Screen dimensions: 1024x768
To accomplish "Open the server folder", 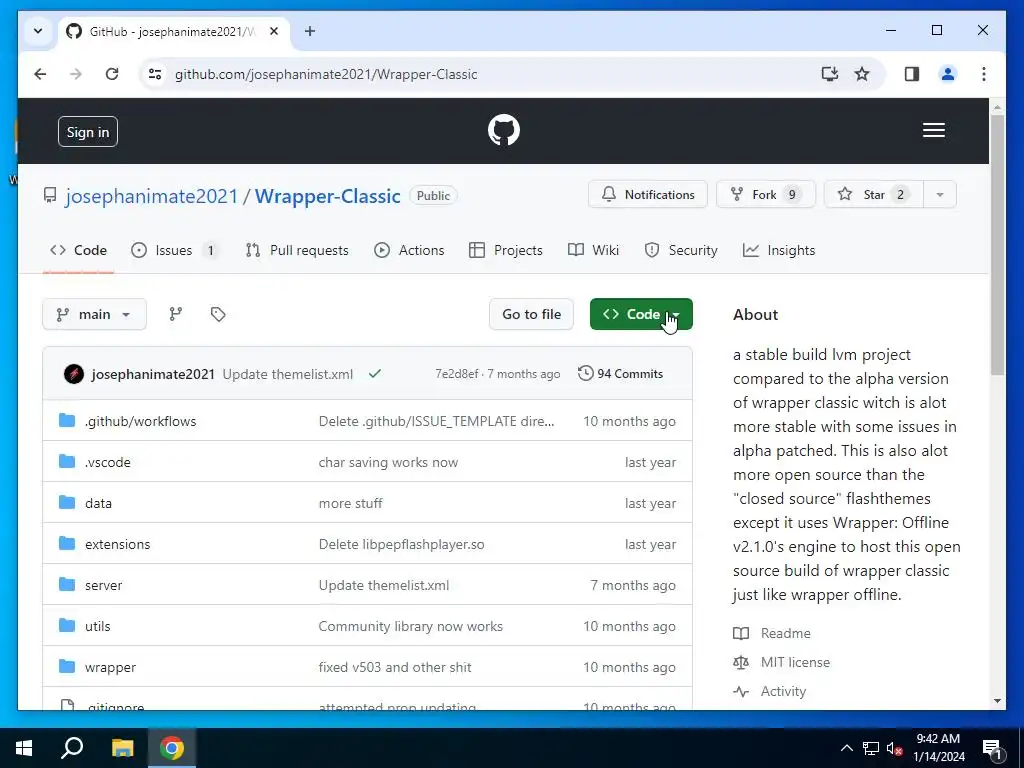I will 103,585.
